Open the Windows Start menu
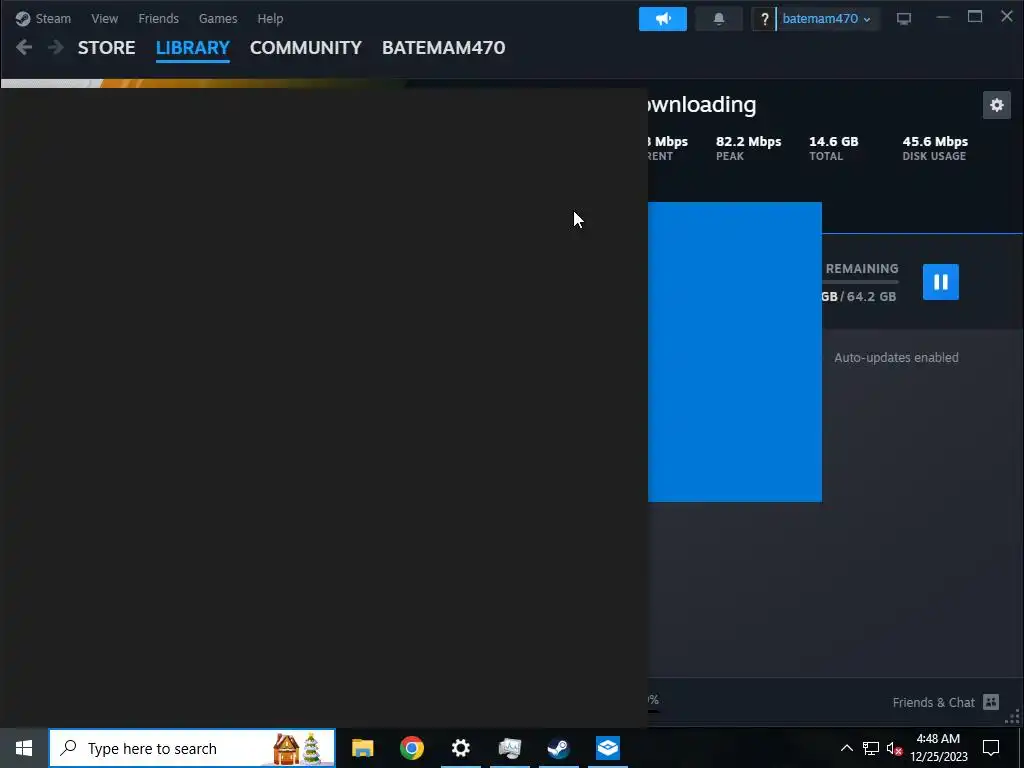 click(24, 748)
